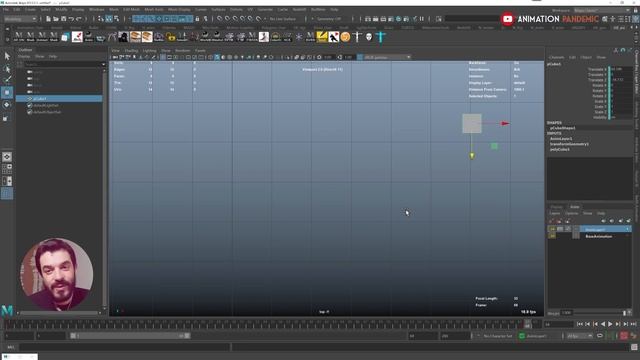
Task: Click the Undo arrow icon
Action: point(71,19)
